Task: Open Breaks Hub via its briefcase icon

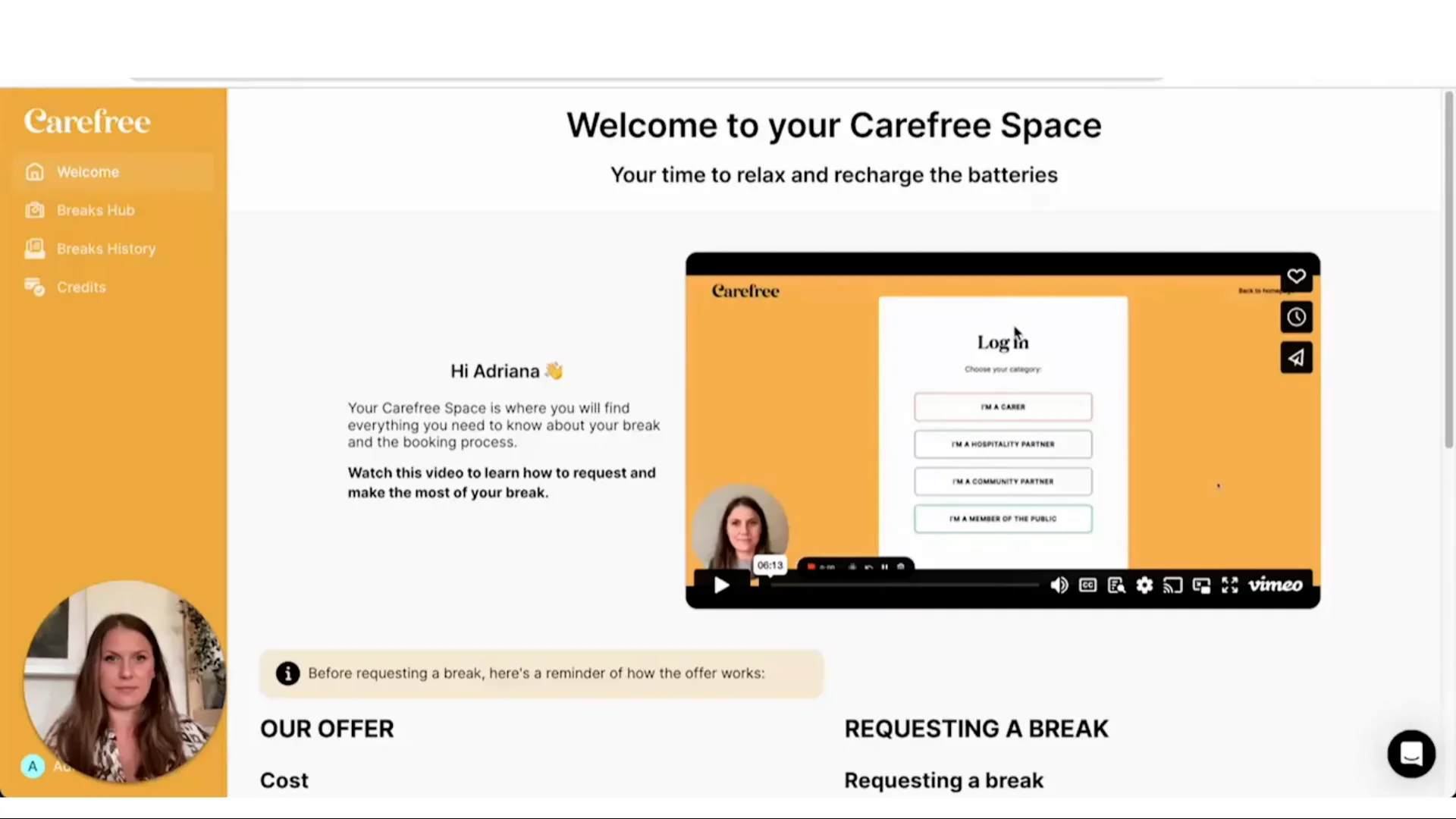Action: (x=35, y=210)
